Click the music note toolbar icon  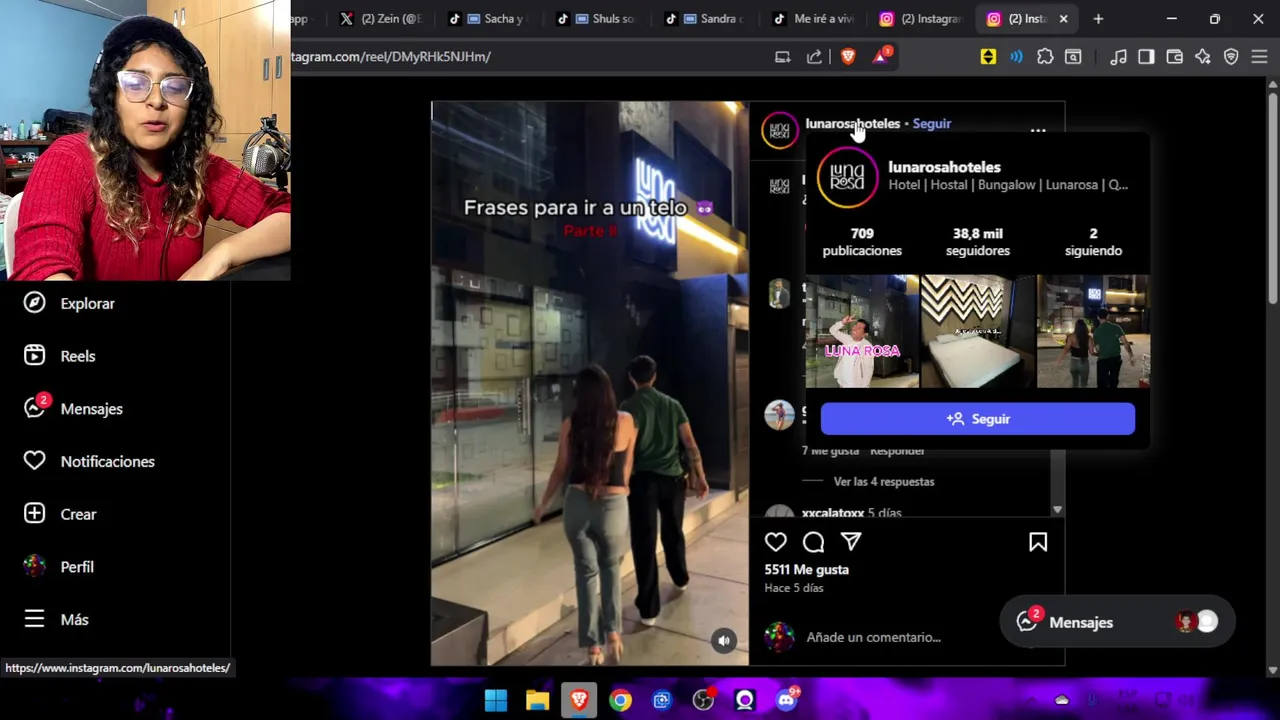1118,57
